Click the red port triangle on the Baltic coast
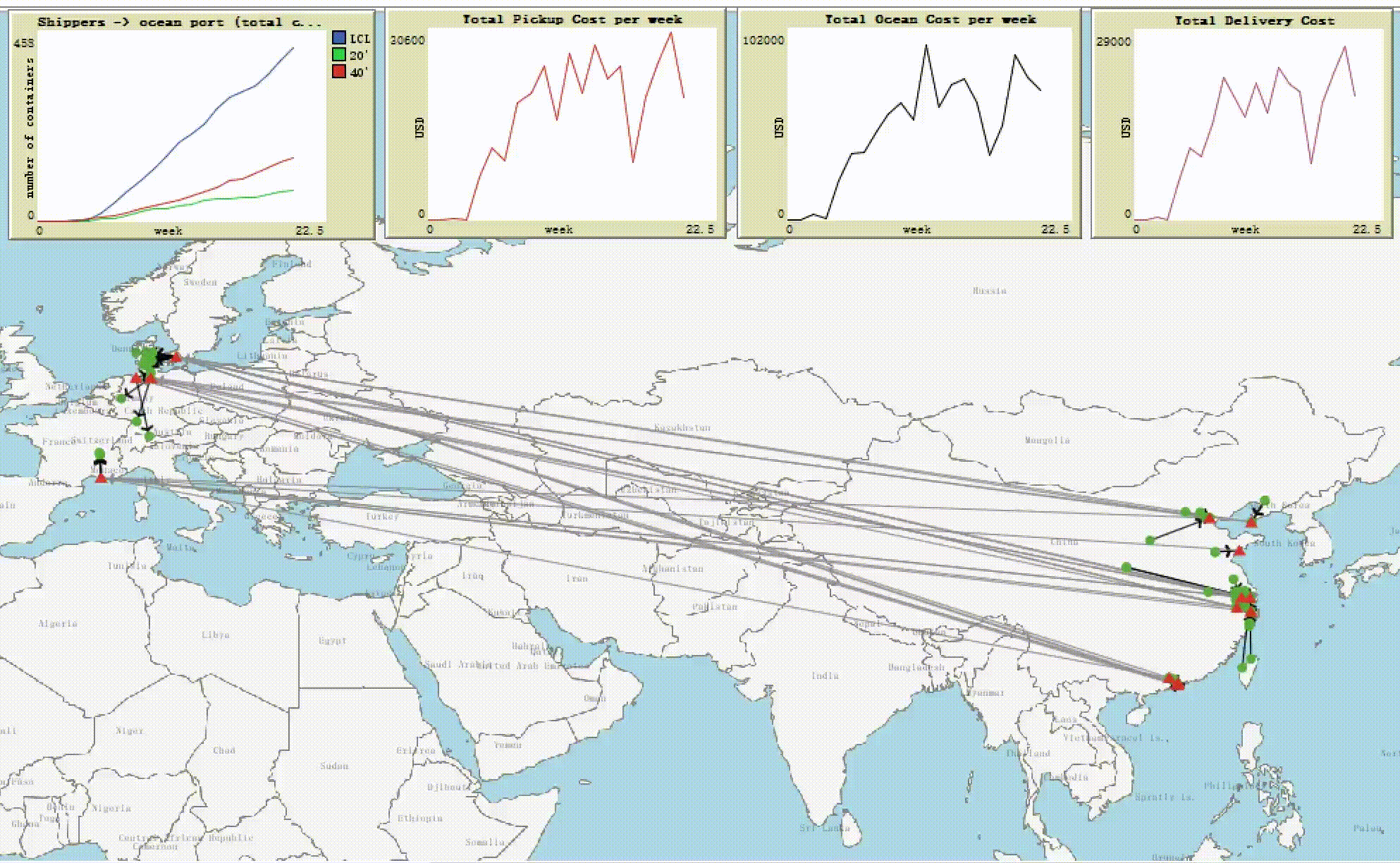This screenshot has width=1400, height=863. click(x=176, y=357)
